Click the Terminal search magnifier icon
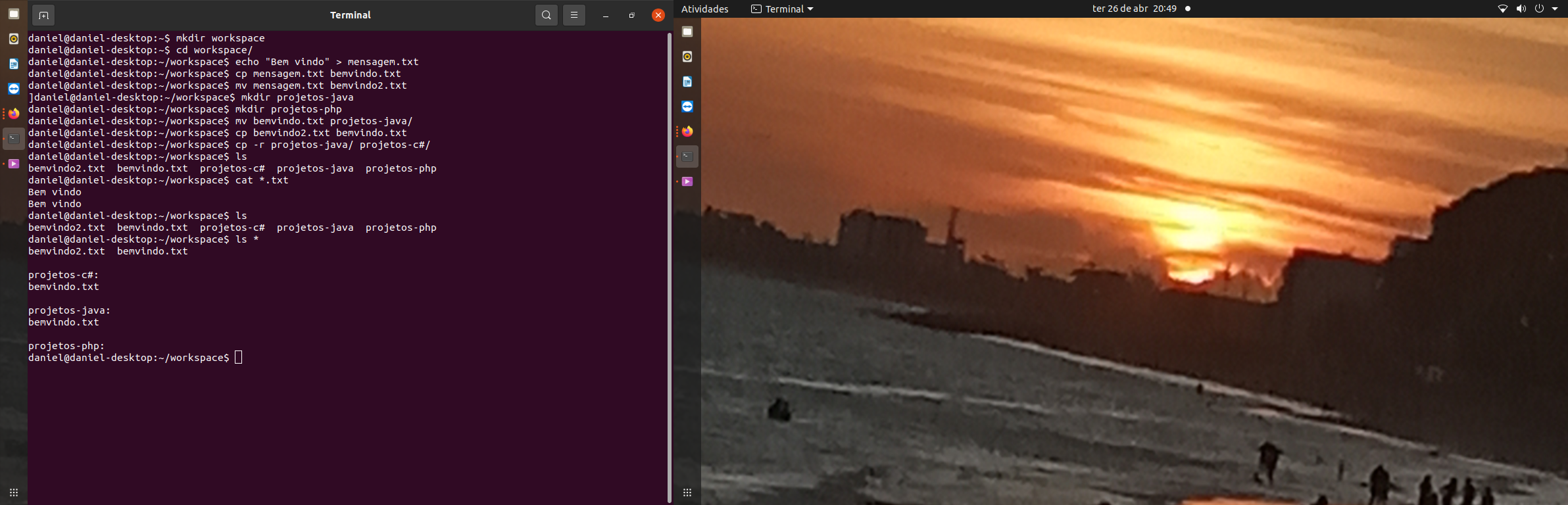Screen dimensions: 1568x505 [547, 15]
